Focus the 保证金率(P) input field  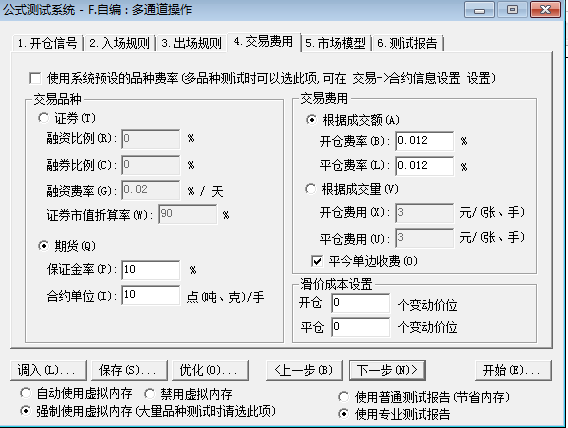click(151, 270)
